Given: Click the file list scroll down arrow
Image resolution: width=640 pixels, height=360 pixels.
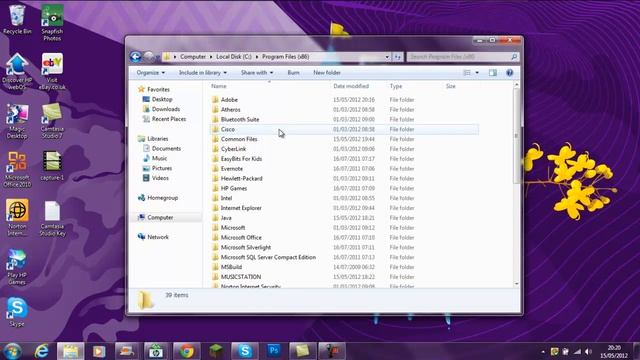Looking at the screenshot, I should (x=517, y=284).
